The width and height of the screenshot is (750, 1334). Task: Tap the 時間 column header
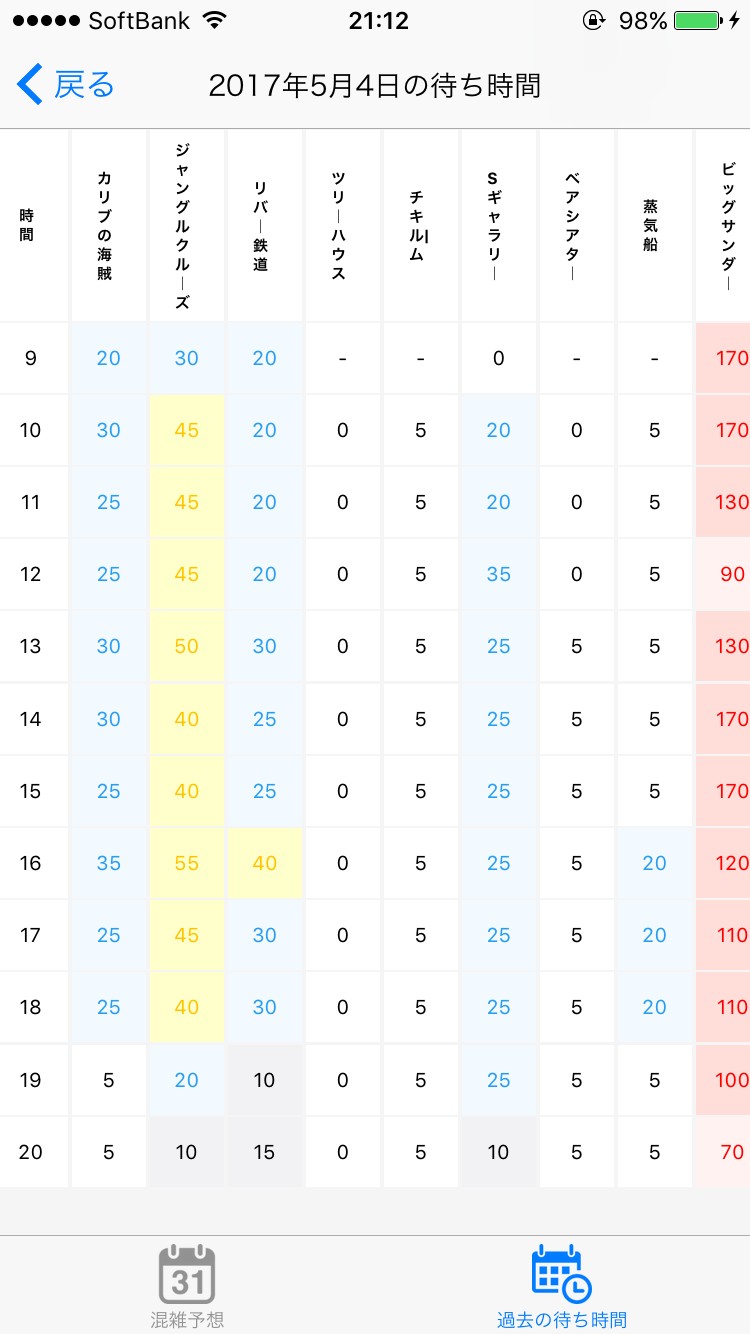[30, 225]
